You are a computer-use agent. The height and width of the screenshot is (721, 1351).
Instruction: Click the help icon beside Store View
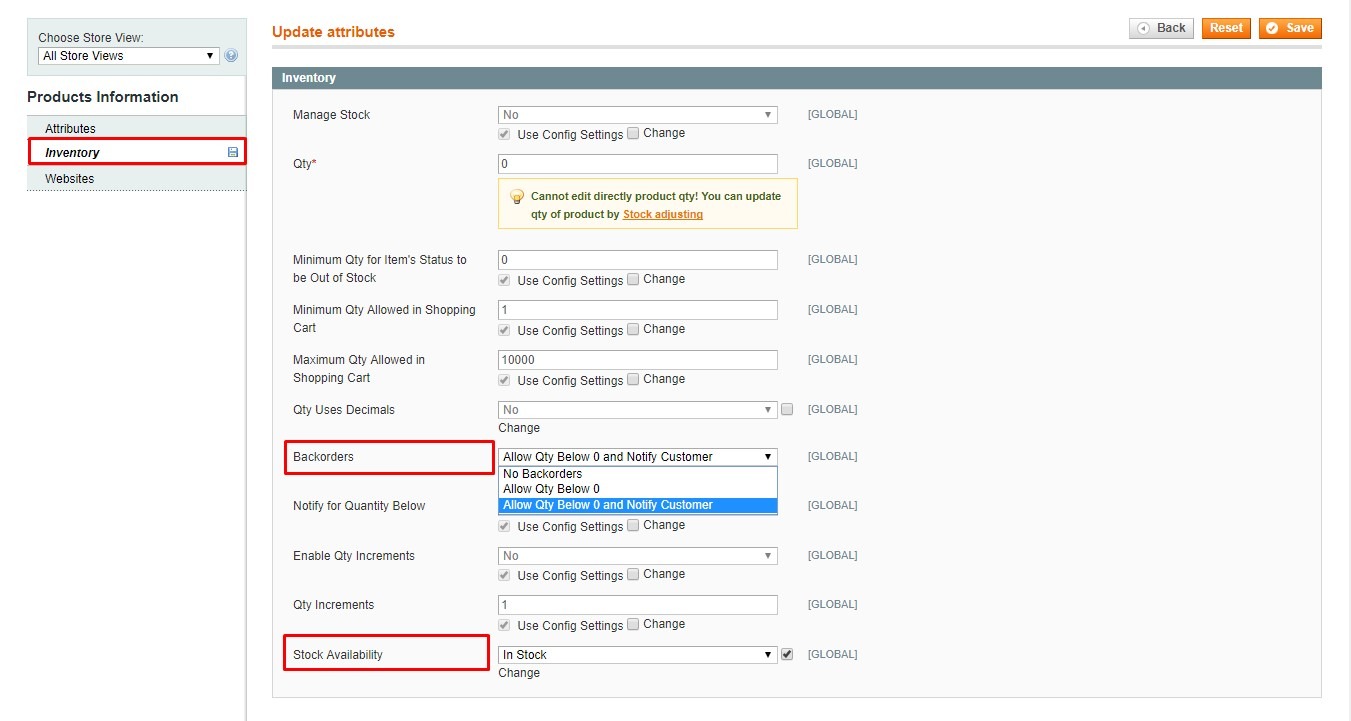click(231, 56)
